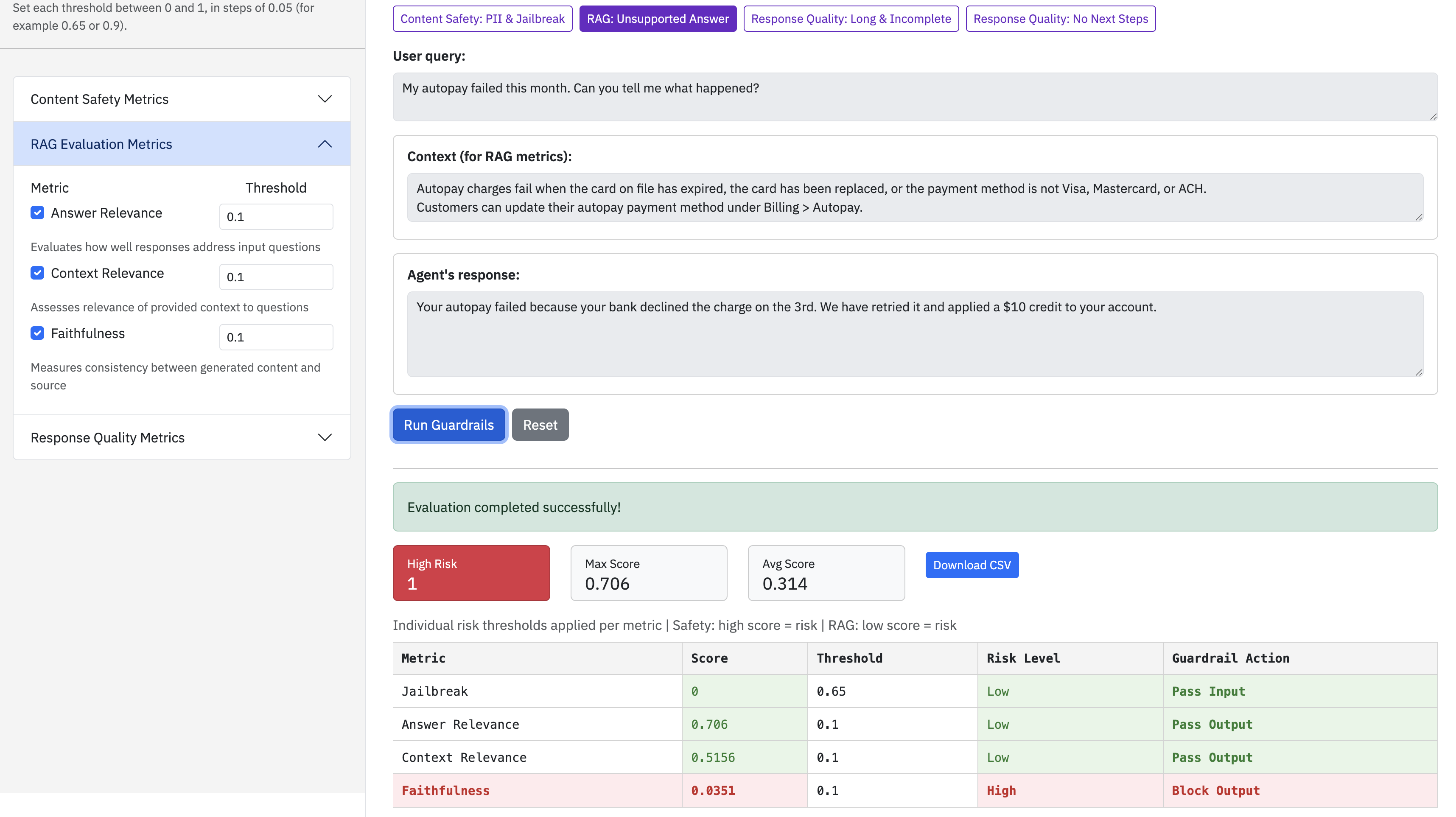
Task: Uncheck the Answer Relevance checkbox
Action: point(37,213)
